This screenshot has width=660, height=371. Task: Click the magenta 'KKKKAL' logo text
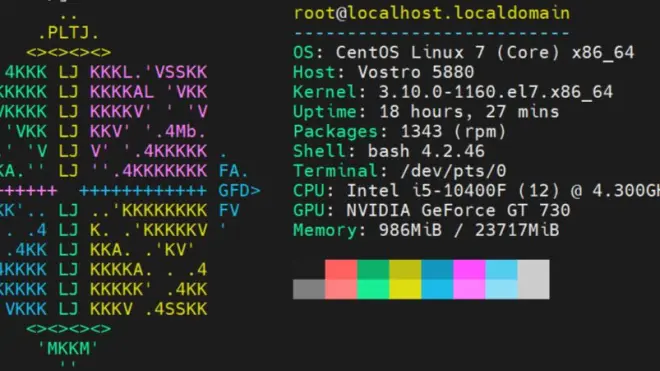[x=122, y=92]
